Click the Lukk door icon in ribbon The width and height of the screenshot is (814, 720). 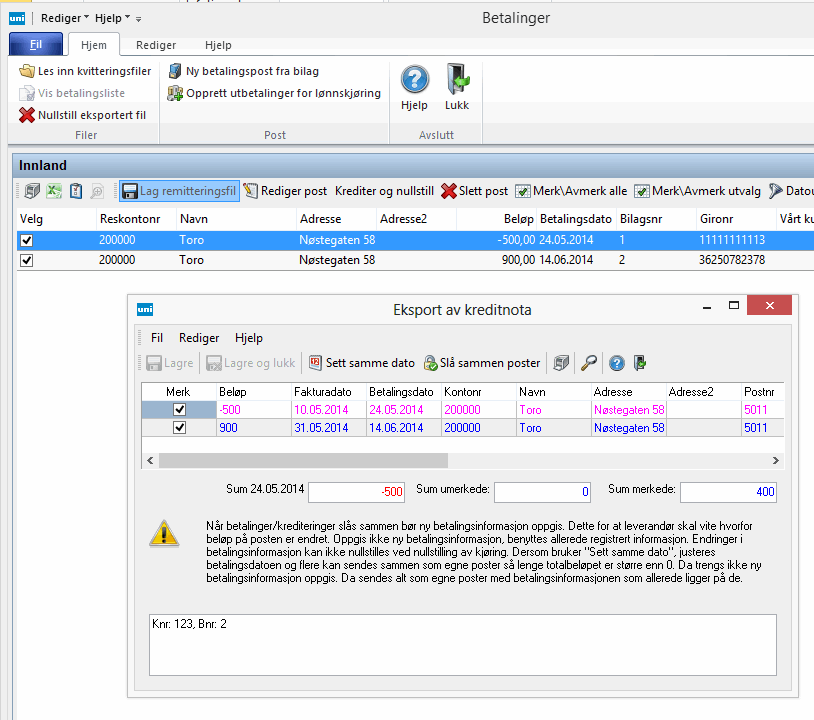click(457, 80)
